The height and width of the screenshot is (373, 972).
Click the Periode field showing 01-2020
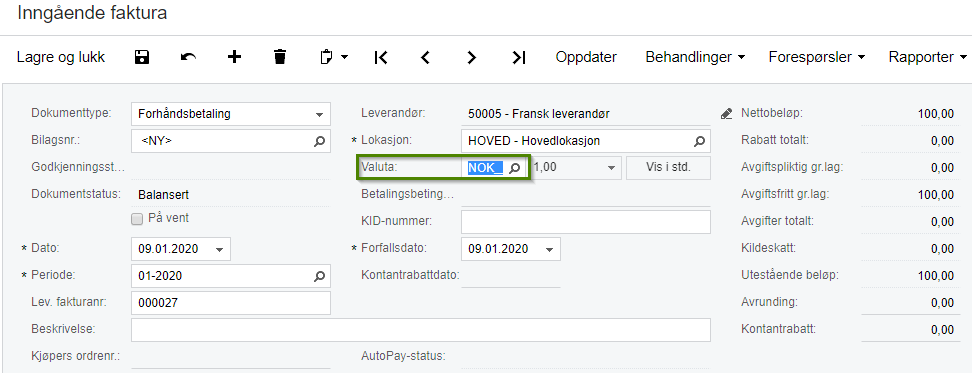231,276
